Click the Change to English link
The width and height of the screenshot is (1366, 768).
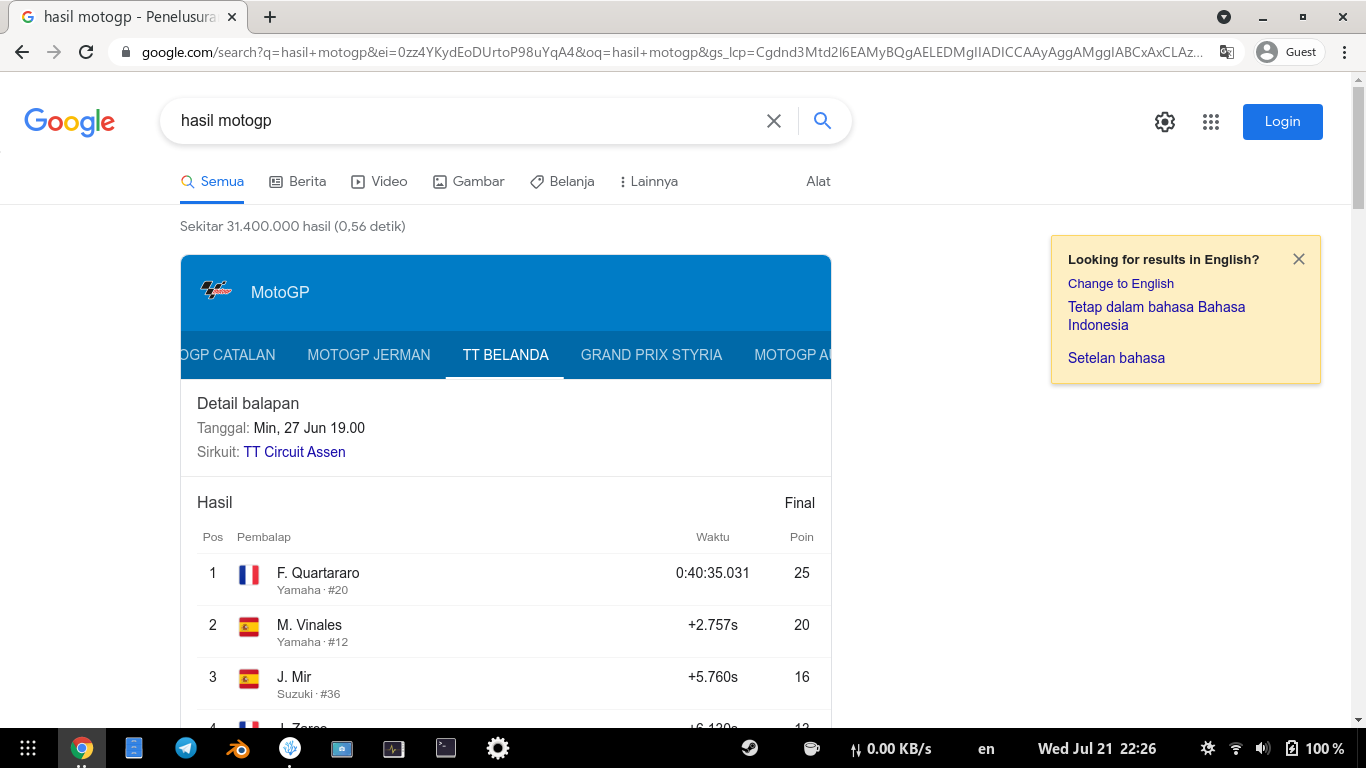(1120, 284)
